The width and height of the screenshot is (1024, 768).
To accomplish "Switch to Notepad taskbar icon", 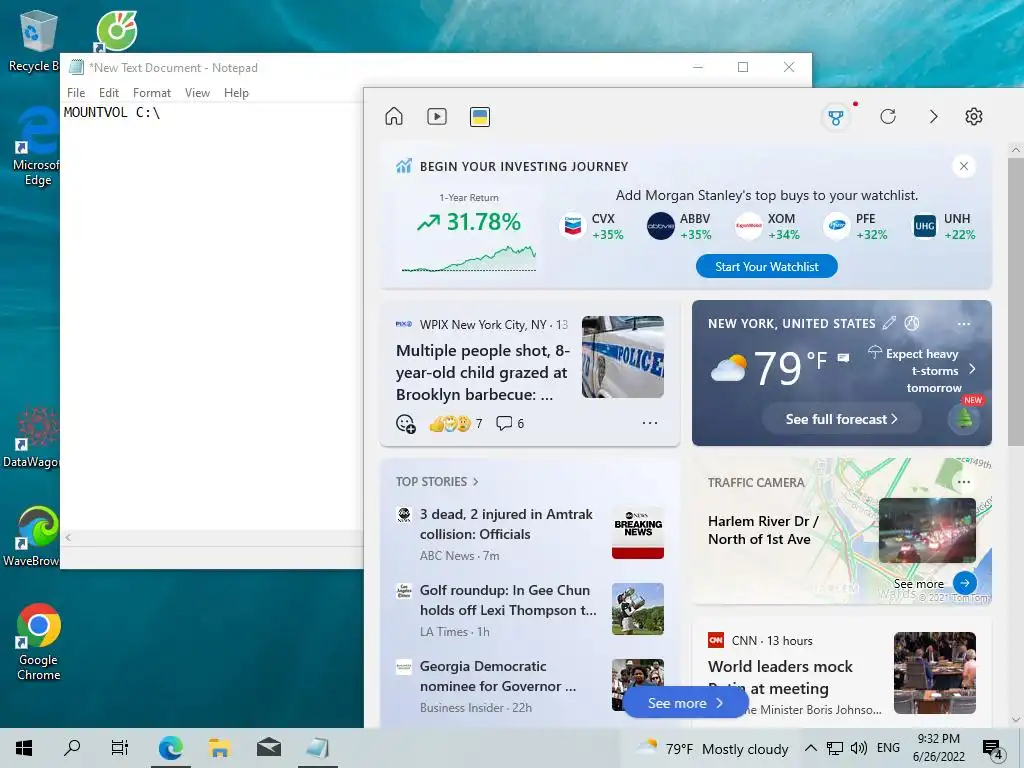I will 317,748.
